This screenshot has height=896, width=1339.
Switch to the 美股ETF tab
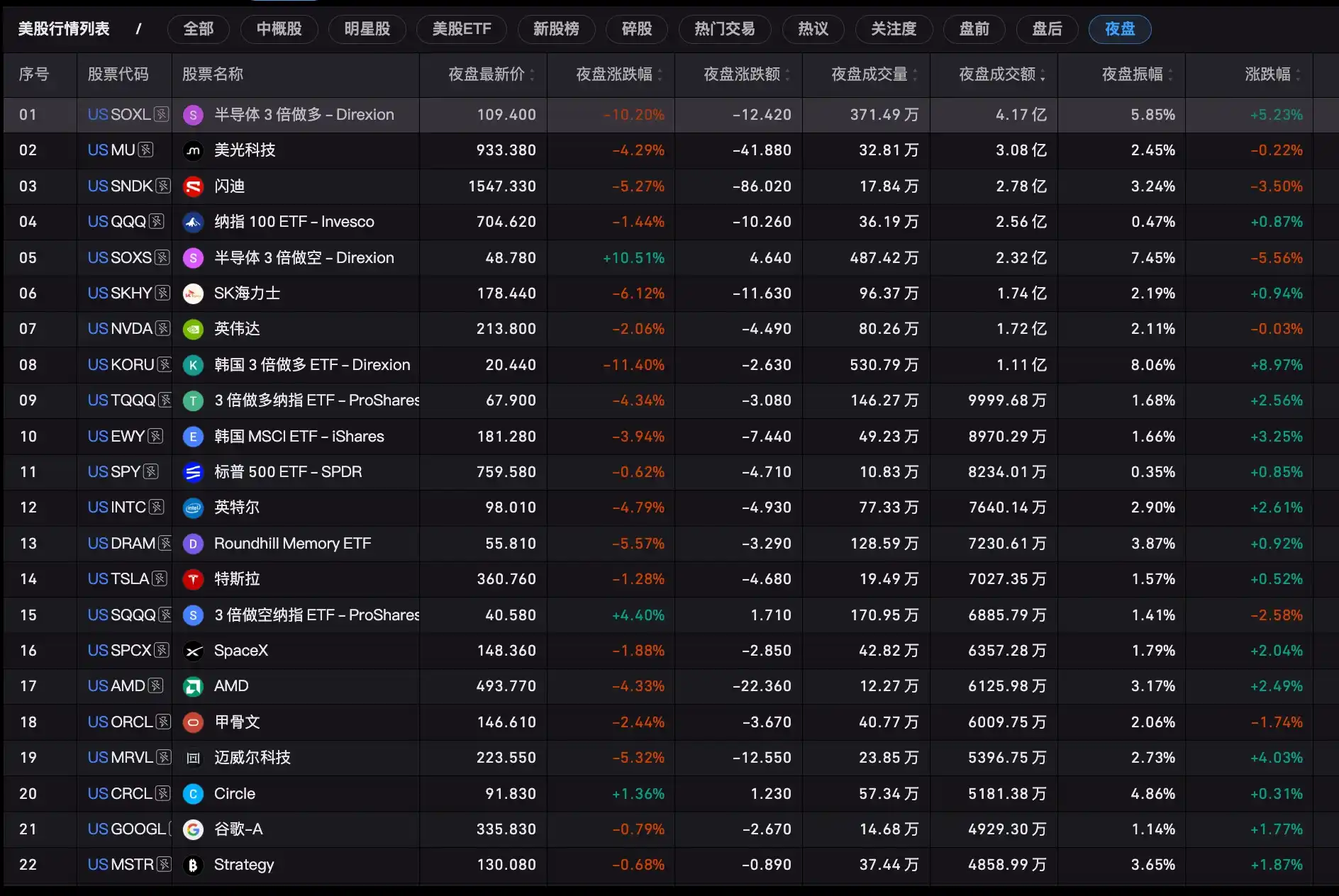coord(462,29)
